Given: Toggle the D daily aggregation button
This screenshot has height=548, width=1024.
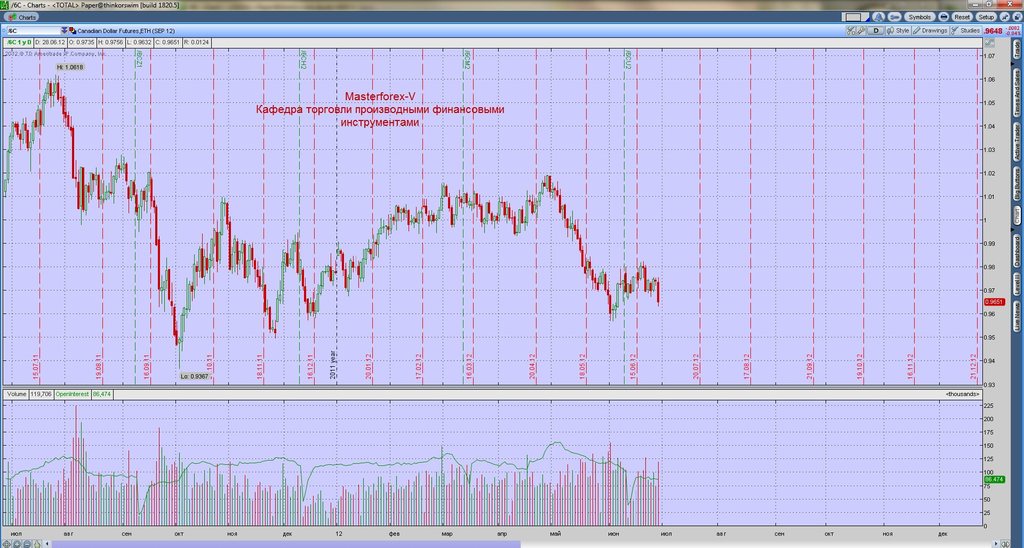Looking at the screenshot, I should (x=876, y=31).
